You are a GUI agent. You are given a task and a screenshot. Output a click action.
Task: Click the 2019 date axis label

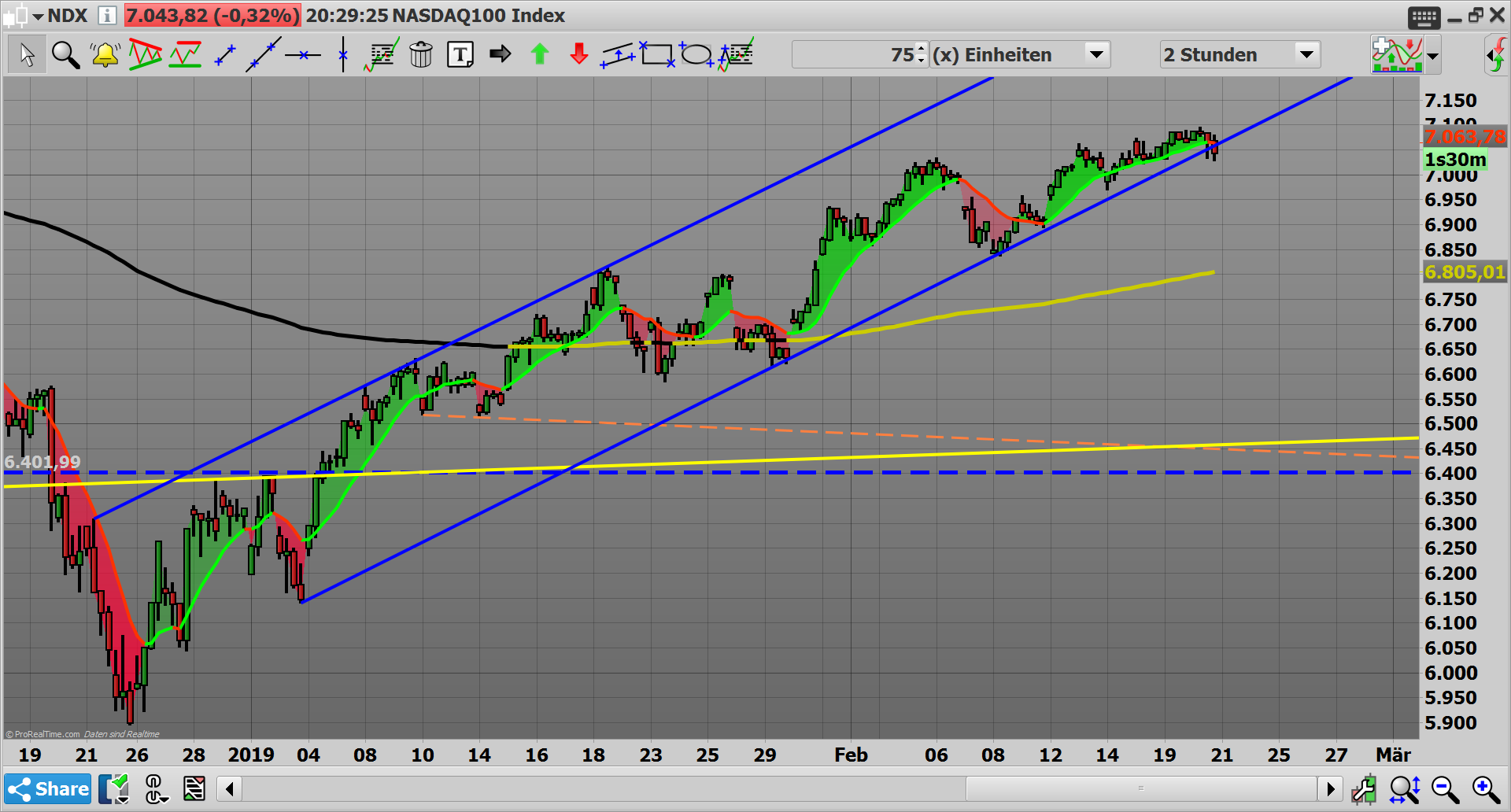pyautogui.click(x=251, y=755)
